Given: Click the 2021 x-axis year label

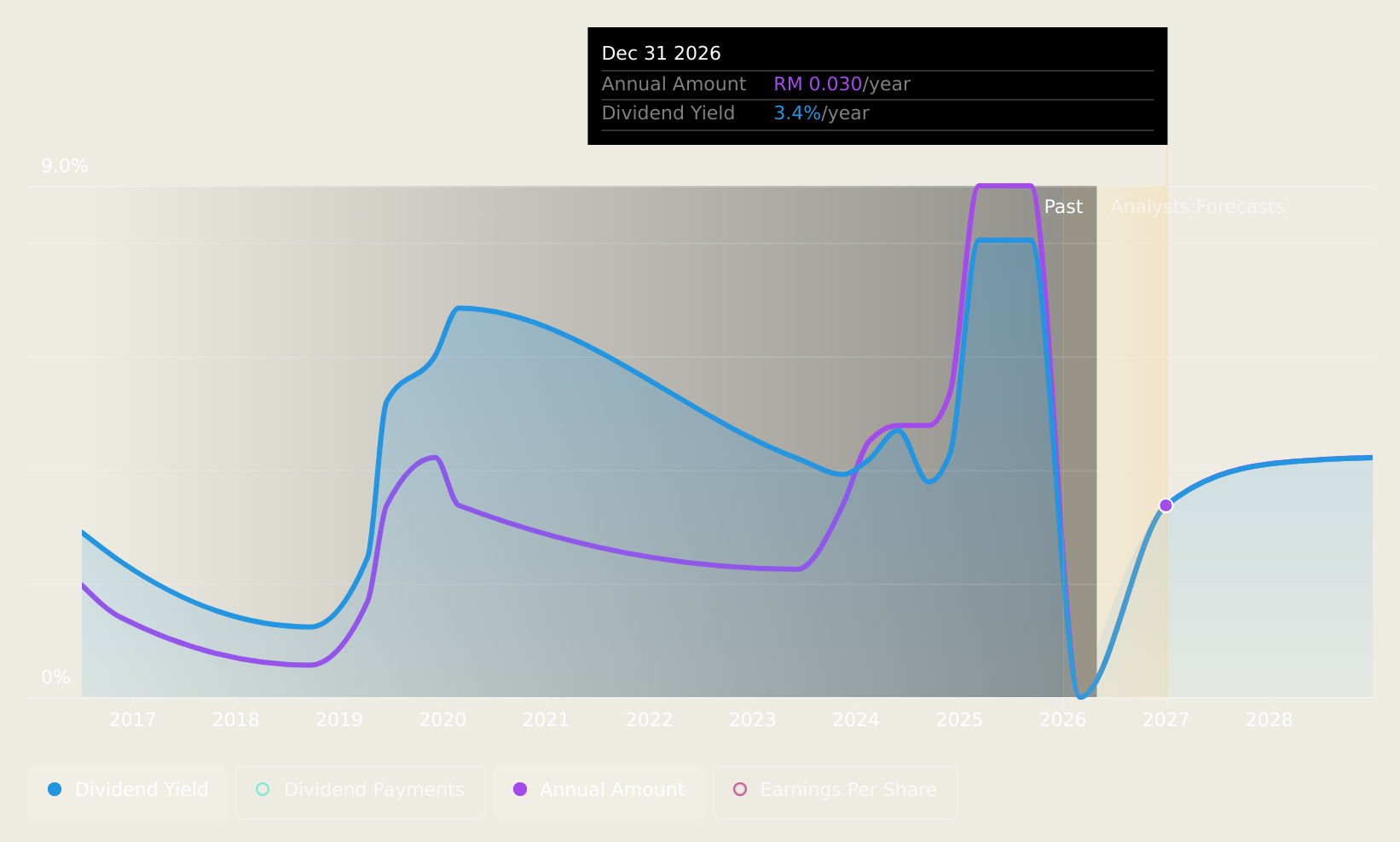Looking at the screenshot, I should point(547,720).
